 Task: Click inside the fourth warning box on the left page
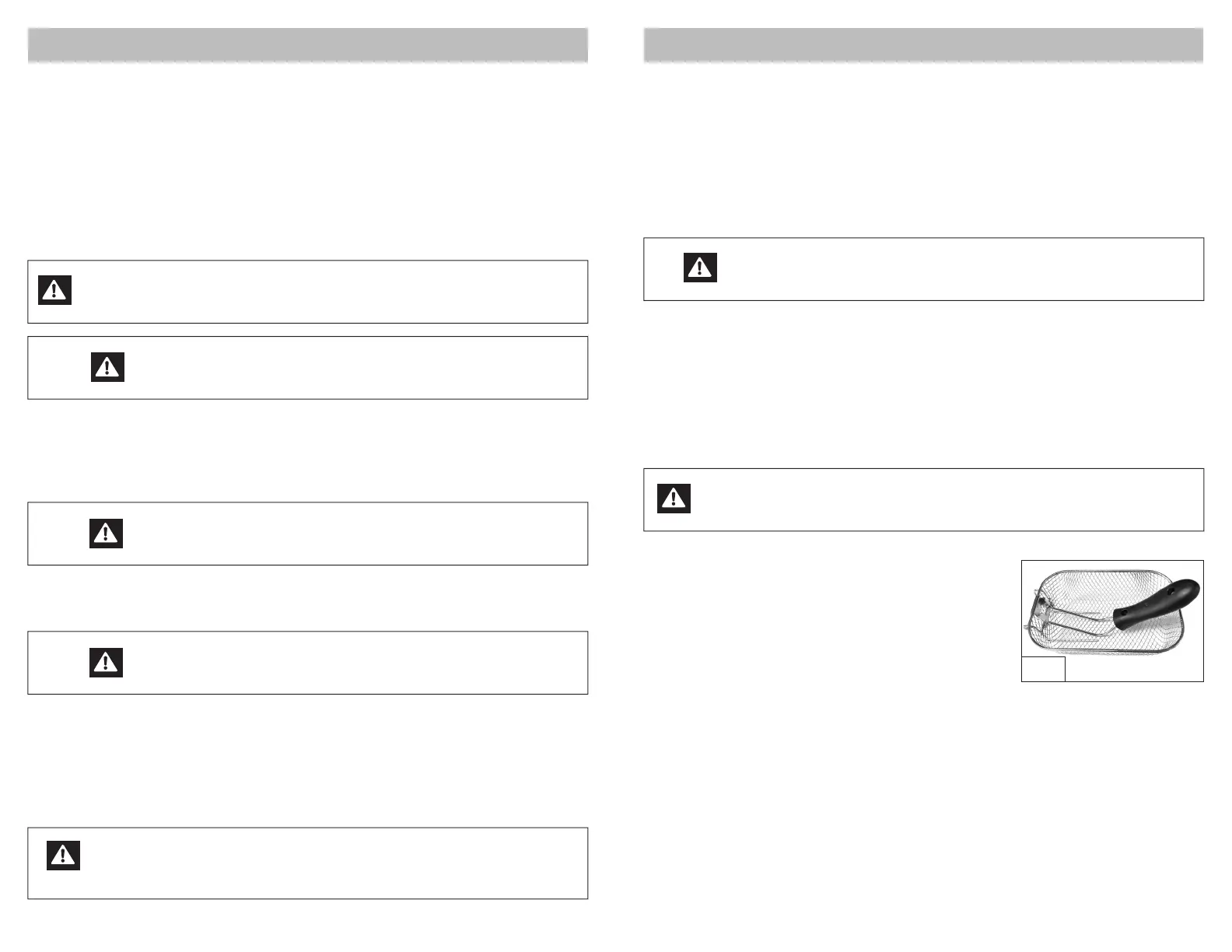[x=350, y=663]
